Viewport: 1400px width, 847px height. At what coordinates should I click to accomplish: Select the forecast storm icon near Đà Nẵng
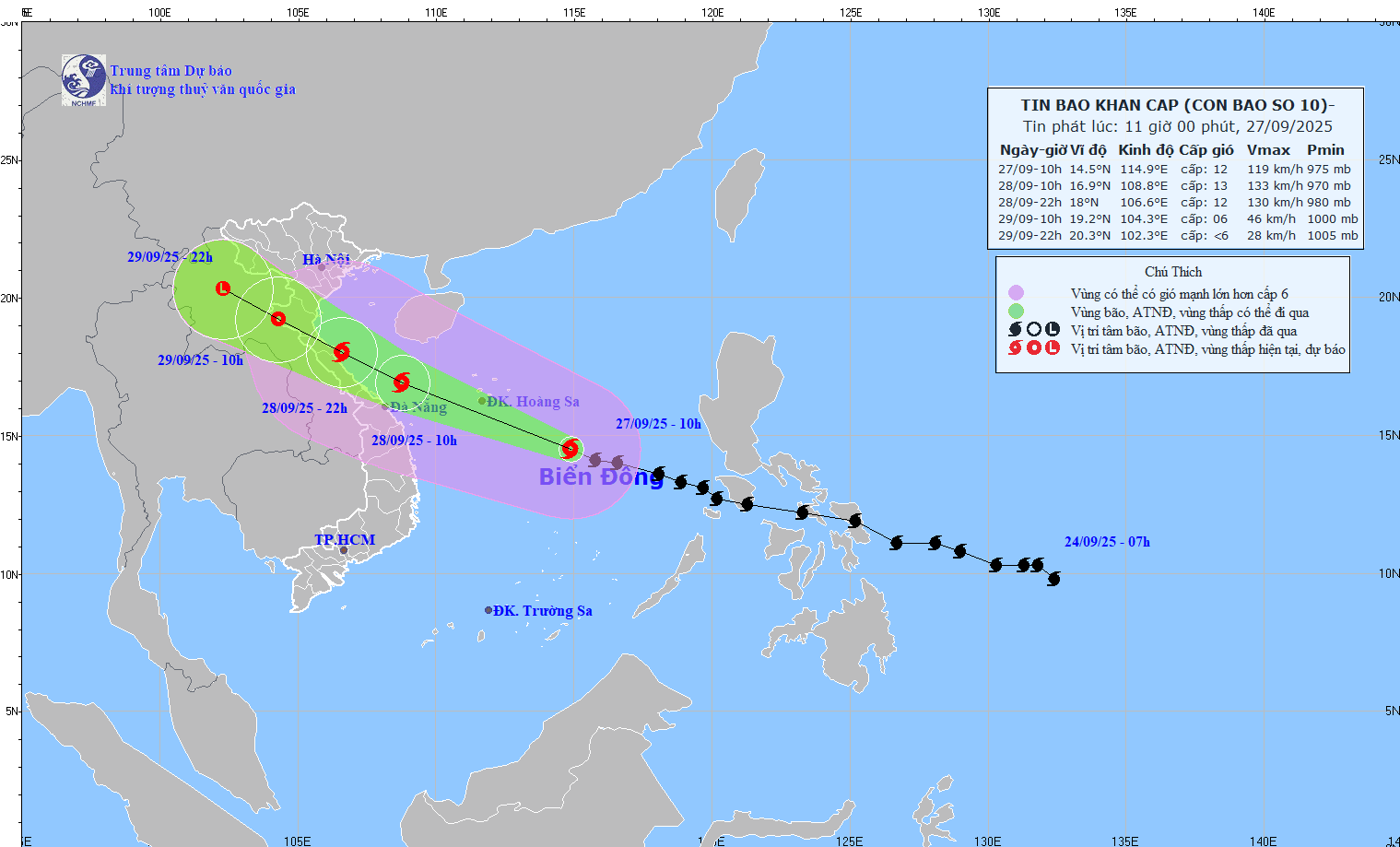pos(401,382)
